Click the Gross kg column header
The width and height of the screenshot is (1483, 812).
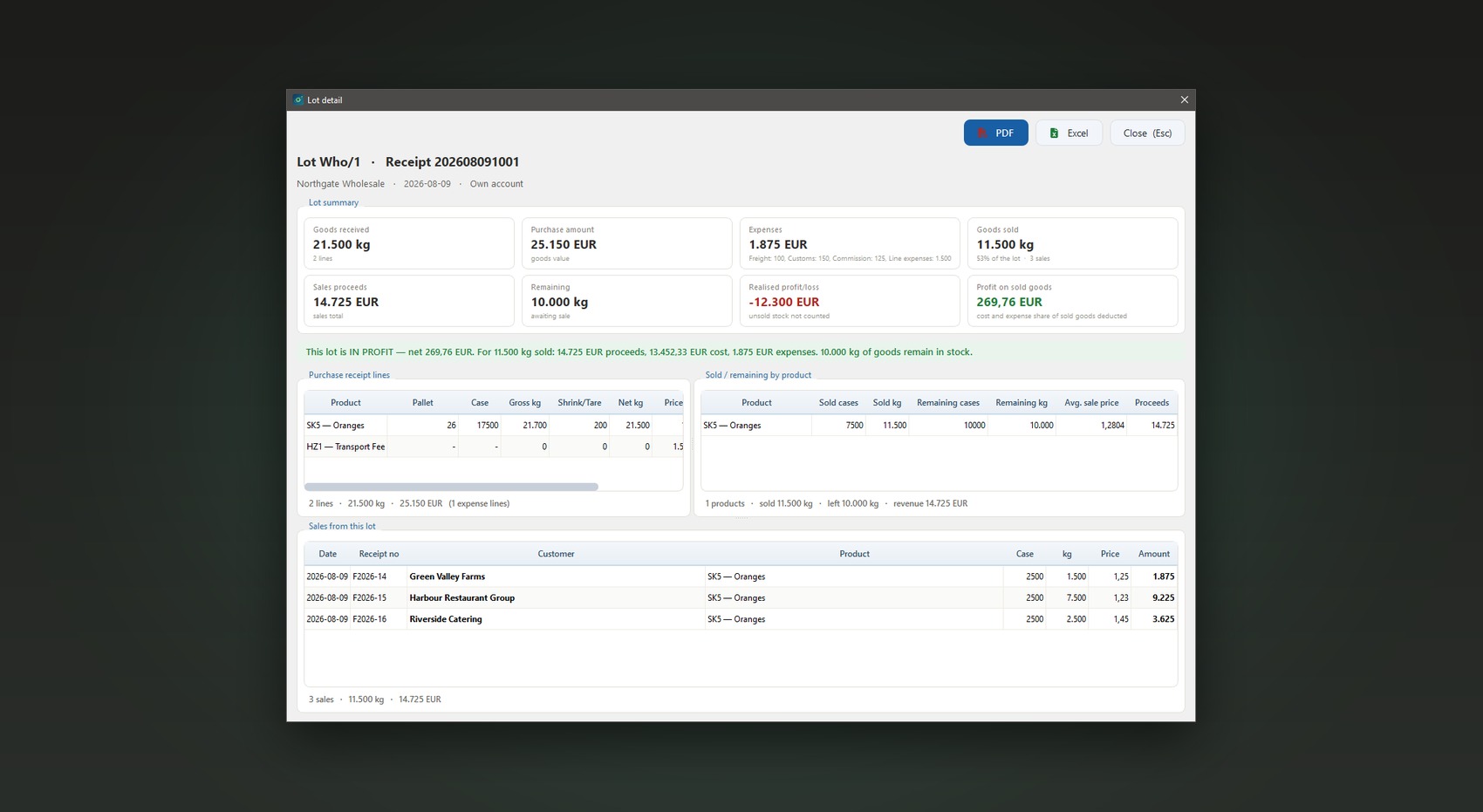point(524,402)
